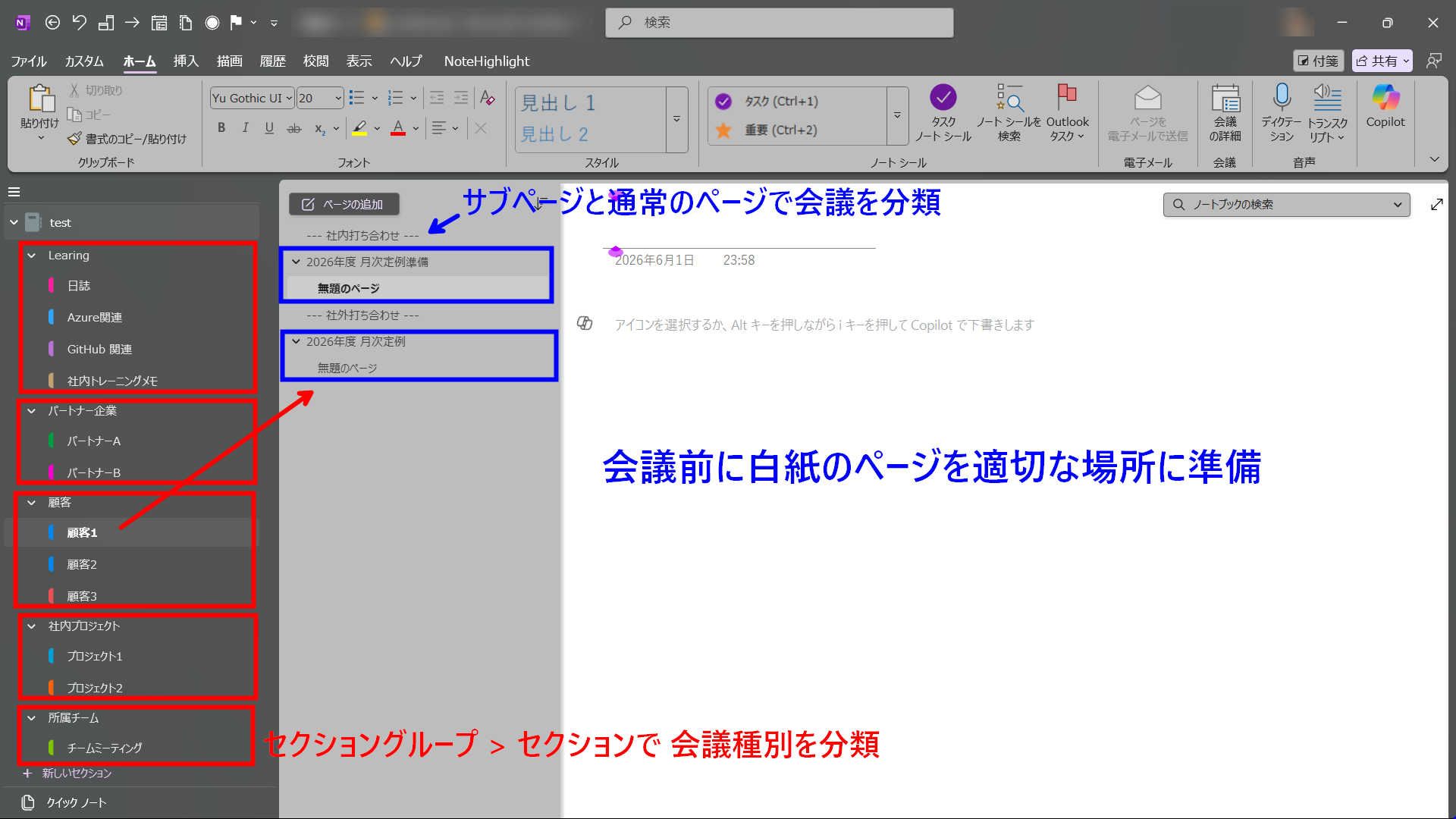Open the font color dropdown arrow
Screen dimensions: 1456x819
coord(416,128)
